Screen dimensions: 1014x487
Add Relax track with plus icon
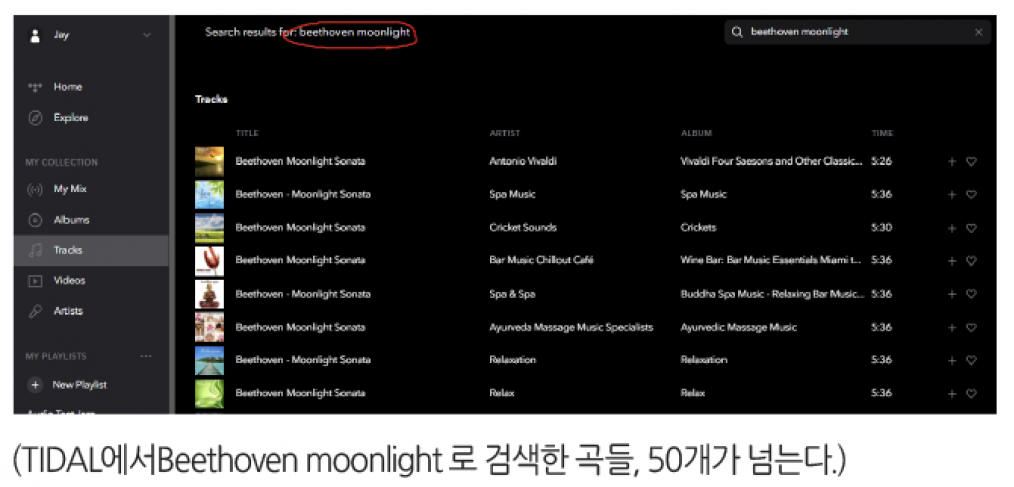(x=951, y=394)
